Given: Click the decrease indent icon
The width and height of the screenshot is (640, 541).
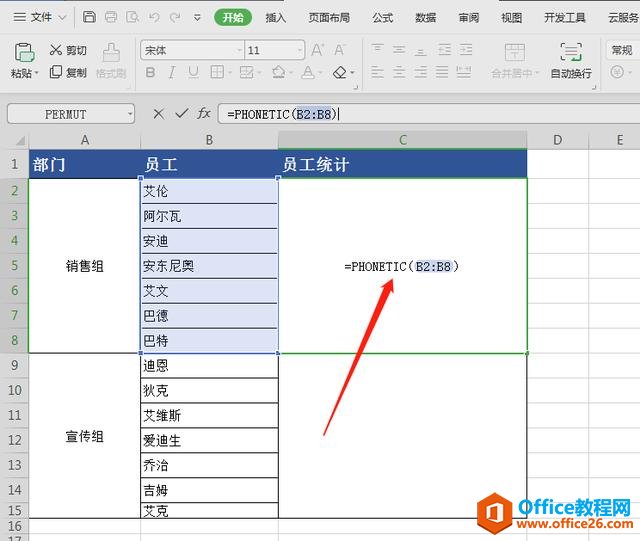Looking at the screenshot, I should click(x=444, y=50).
